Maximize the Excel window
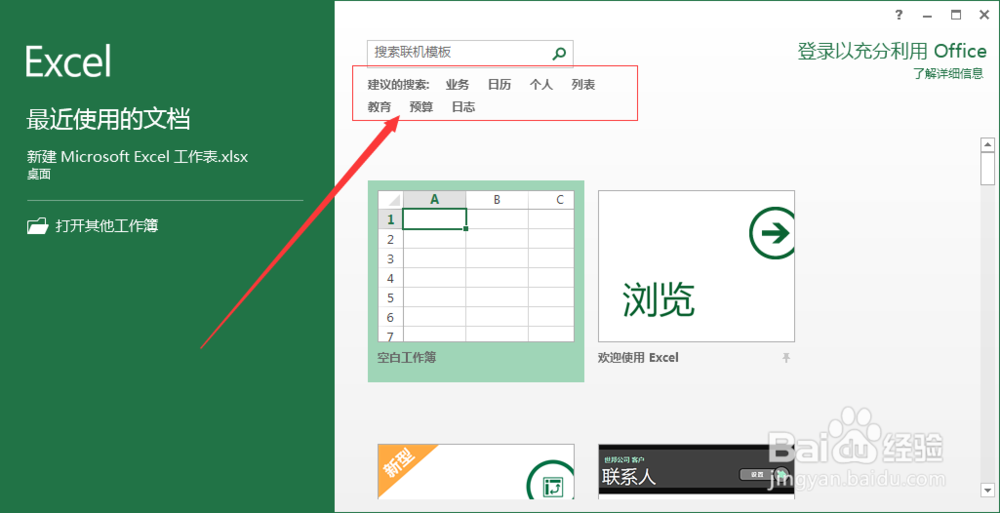Screen dimensions: 1000x513 tap(955, 15)
